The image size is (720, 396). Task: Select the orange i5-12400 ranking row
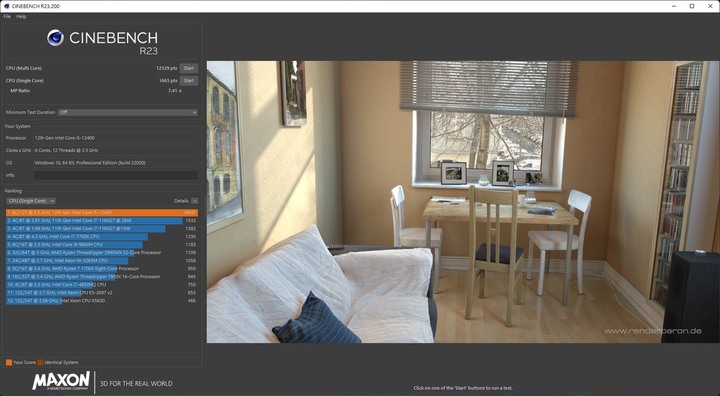pos(102,213)
